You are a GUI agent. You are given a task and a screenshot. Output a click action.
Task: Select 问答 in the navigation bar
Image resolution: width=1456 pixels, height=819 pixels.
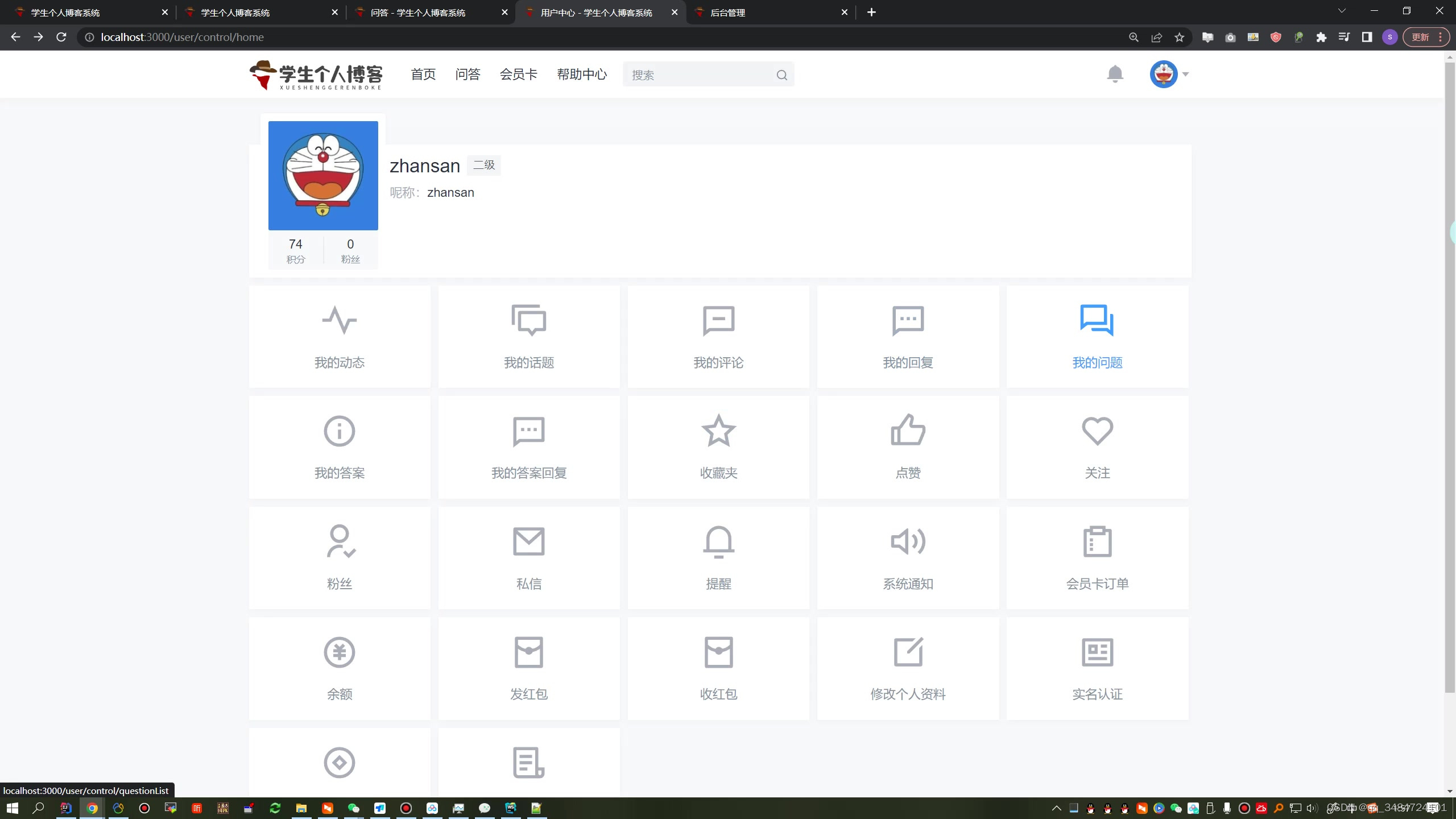click(468, 74)
